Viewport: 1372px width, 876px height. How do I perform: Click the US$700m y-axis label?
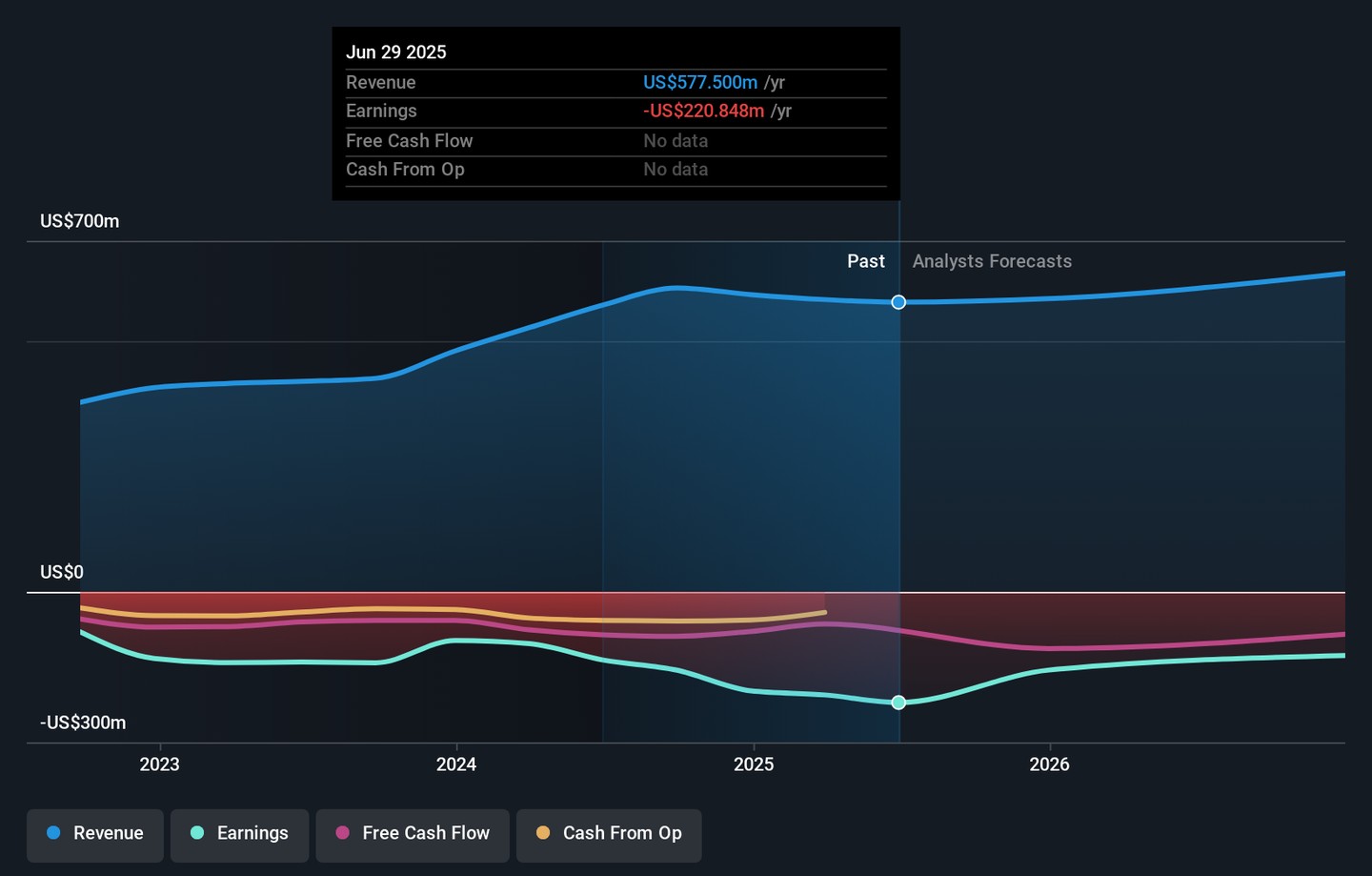80,221
